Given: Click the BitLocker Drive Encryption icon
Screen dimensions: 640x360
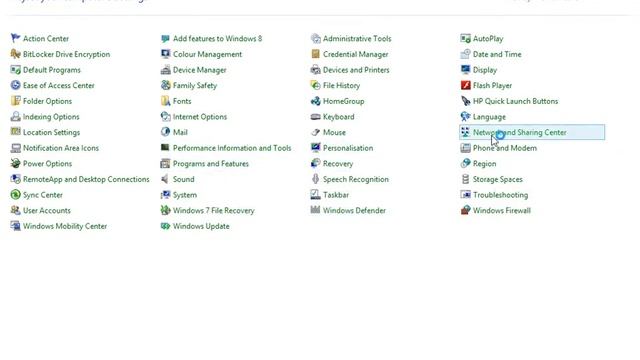Looking at the screenshot, I should 16,54.
